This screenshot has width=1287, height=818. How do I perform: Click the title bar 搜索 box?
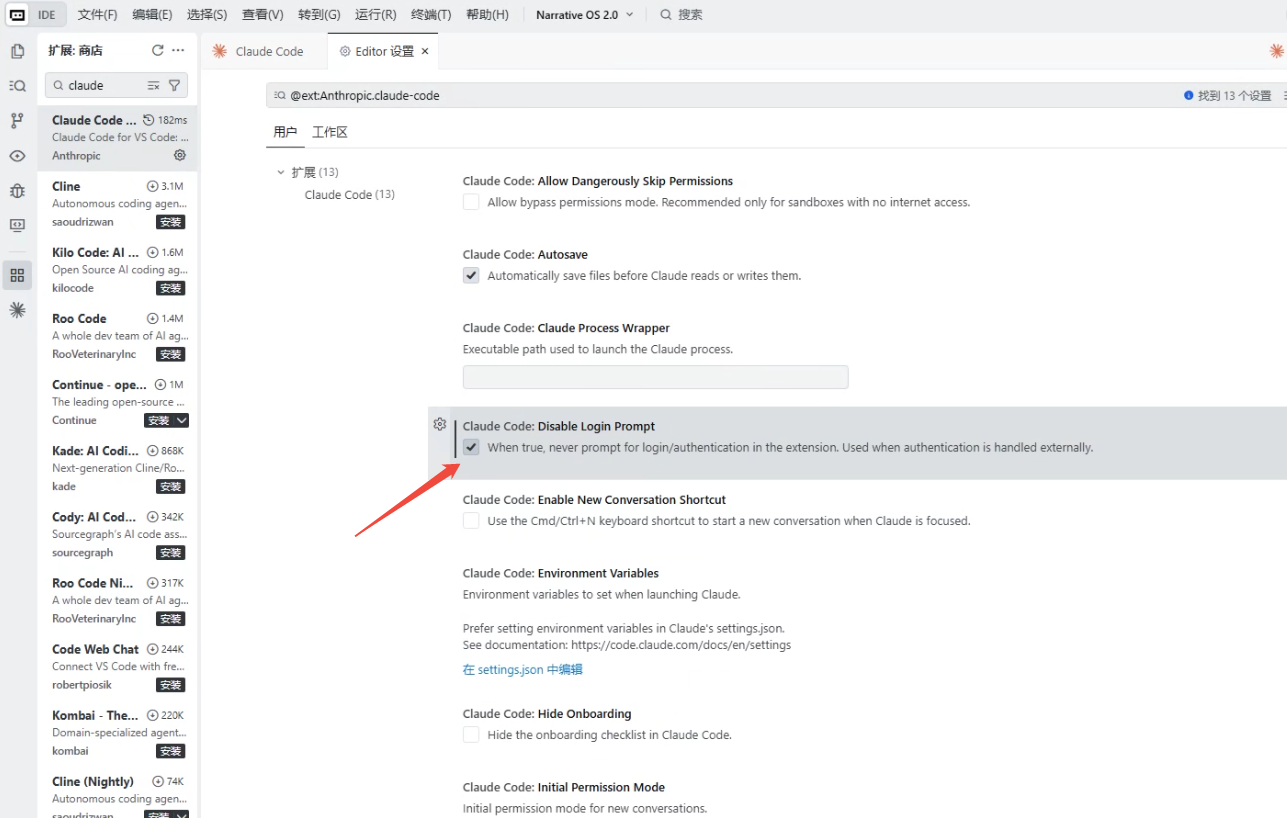[x=682, y=15]
